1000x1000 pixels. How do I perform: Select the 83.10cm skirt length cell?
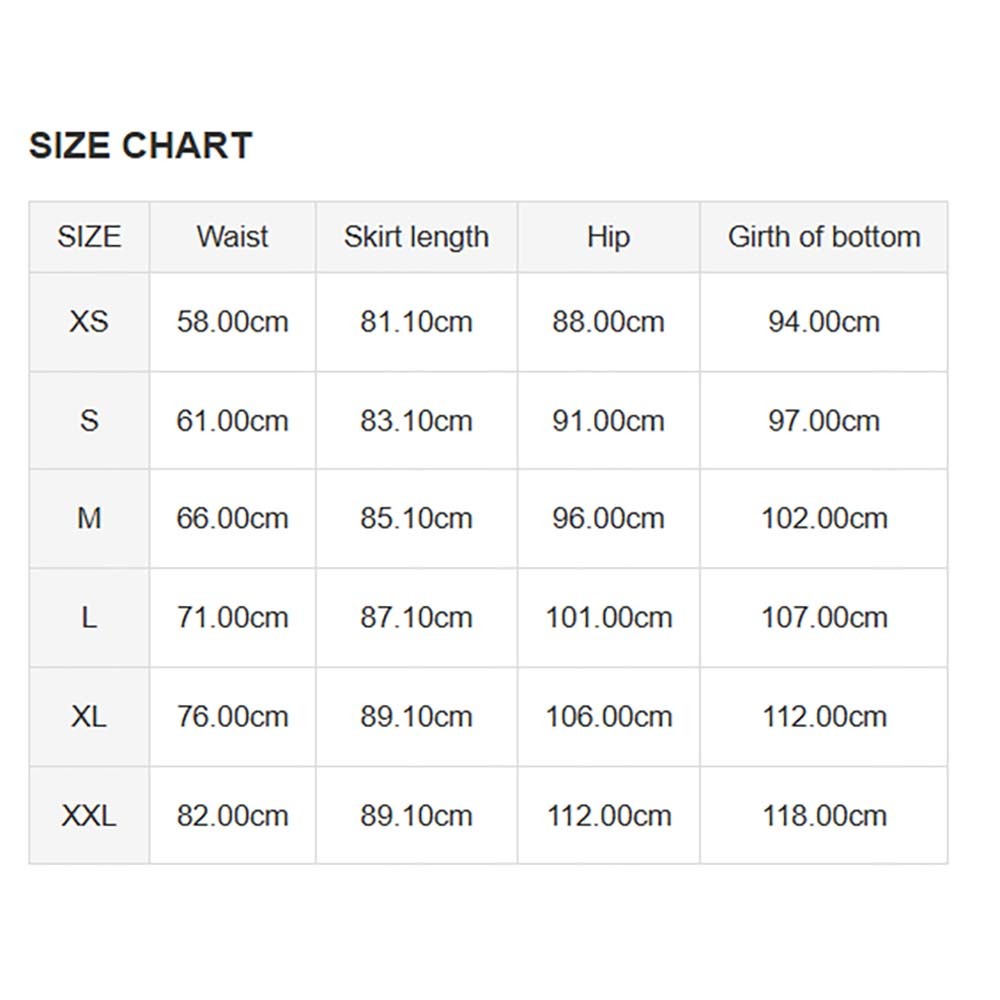(x=416, y=420)
